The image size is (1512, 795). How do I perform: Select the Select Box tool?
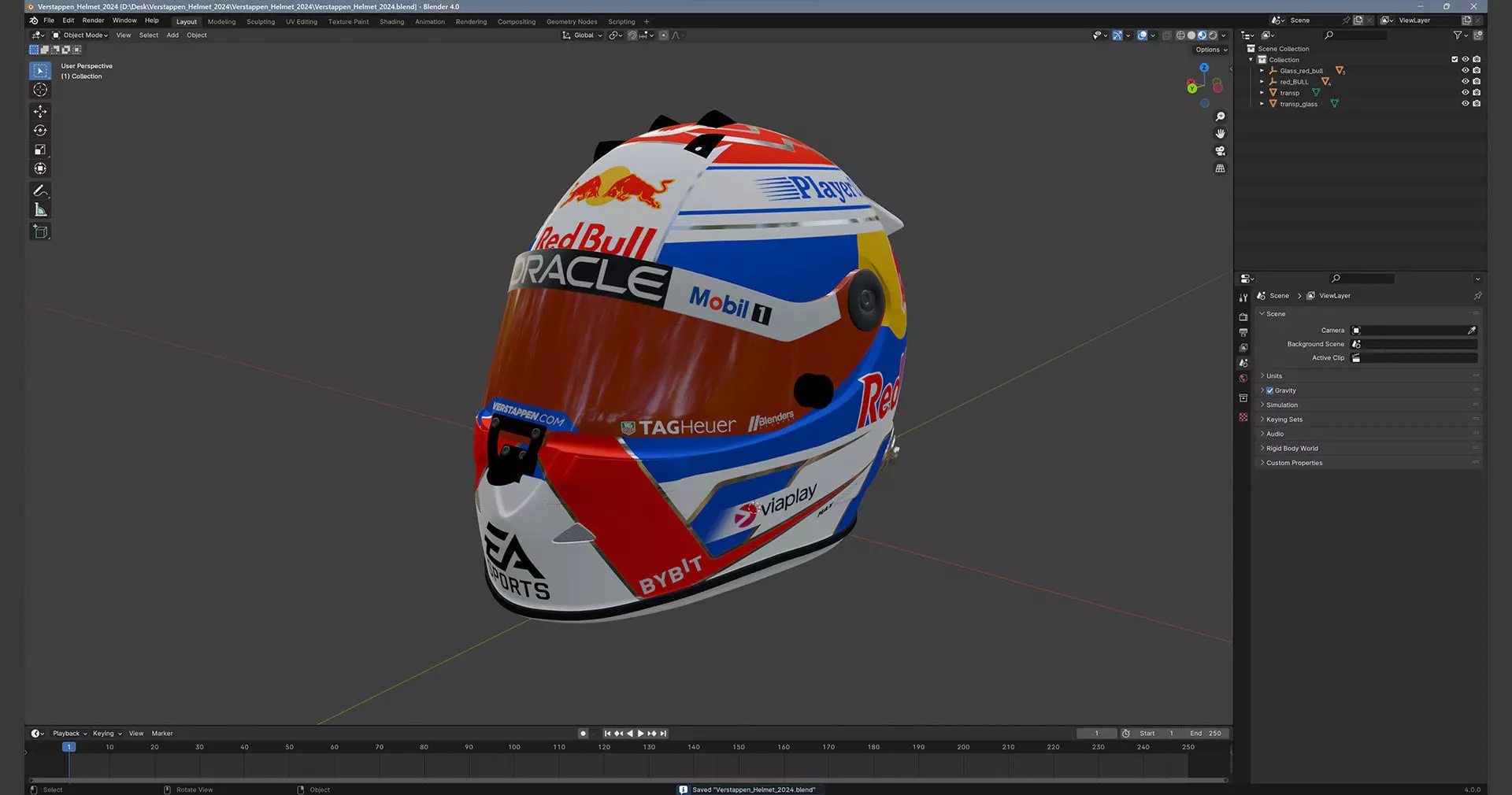tap(40, 71)
